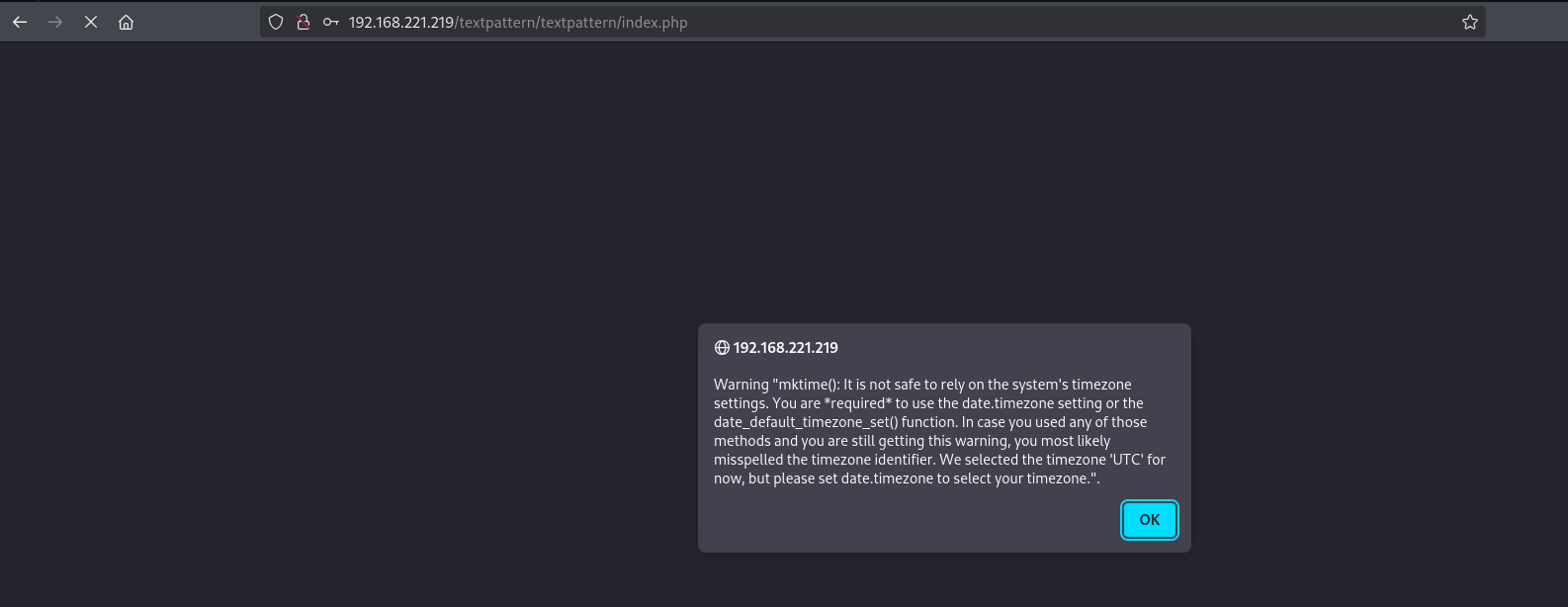1568x607 pixels.
Task: Click the alert's 192.168.221.219 heading
Action: click(785, 348)
